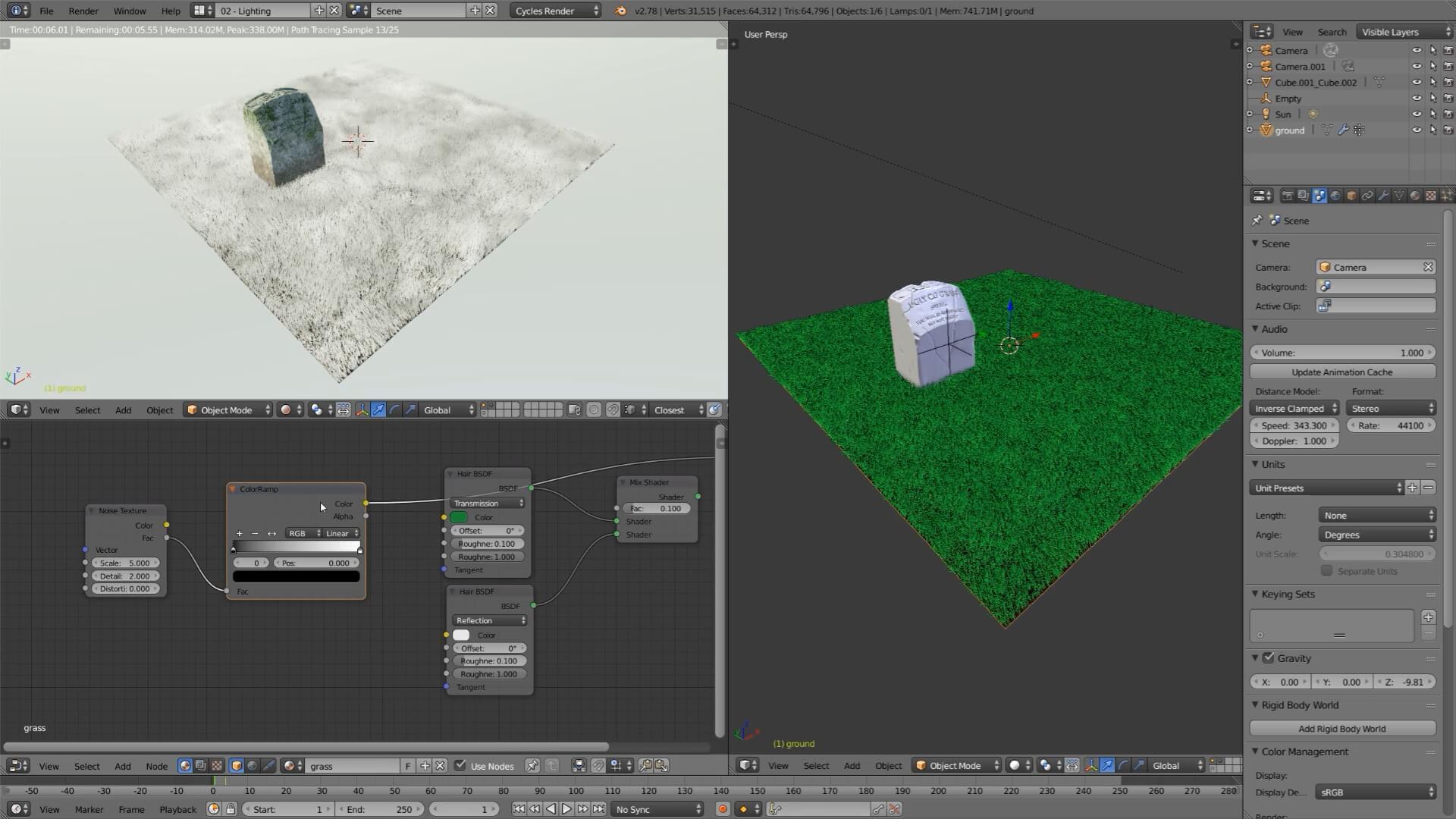1456x819 pixels.
Task: Open the Material properties tab
Action: [x=1415, y=196]
